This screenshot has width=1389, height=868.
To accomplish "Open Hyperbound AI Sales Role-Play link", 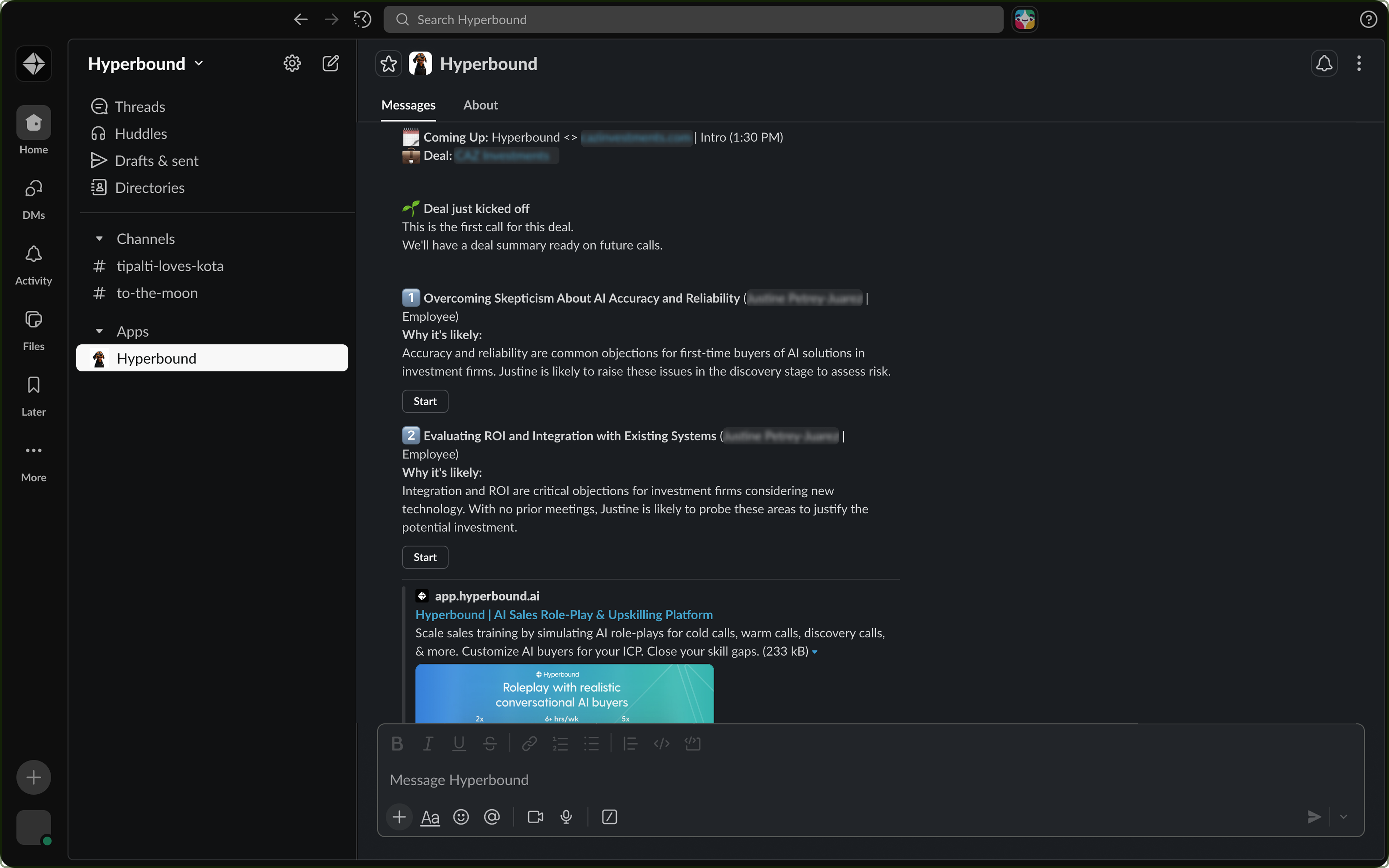I will point(564,615).
